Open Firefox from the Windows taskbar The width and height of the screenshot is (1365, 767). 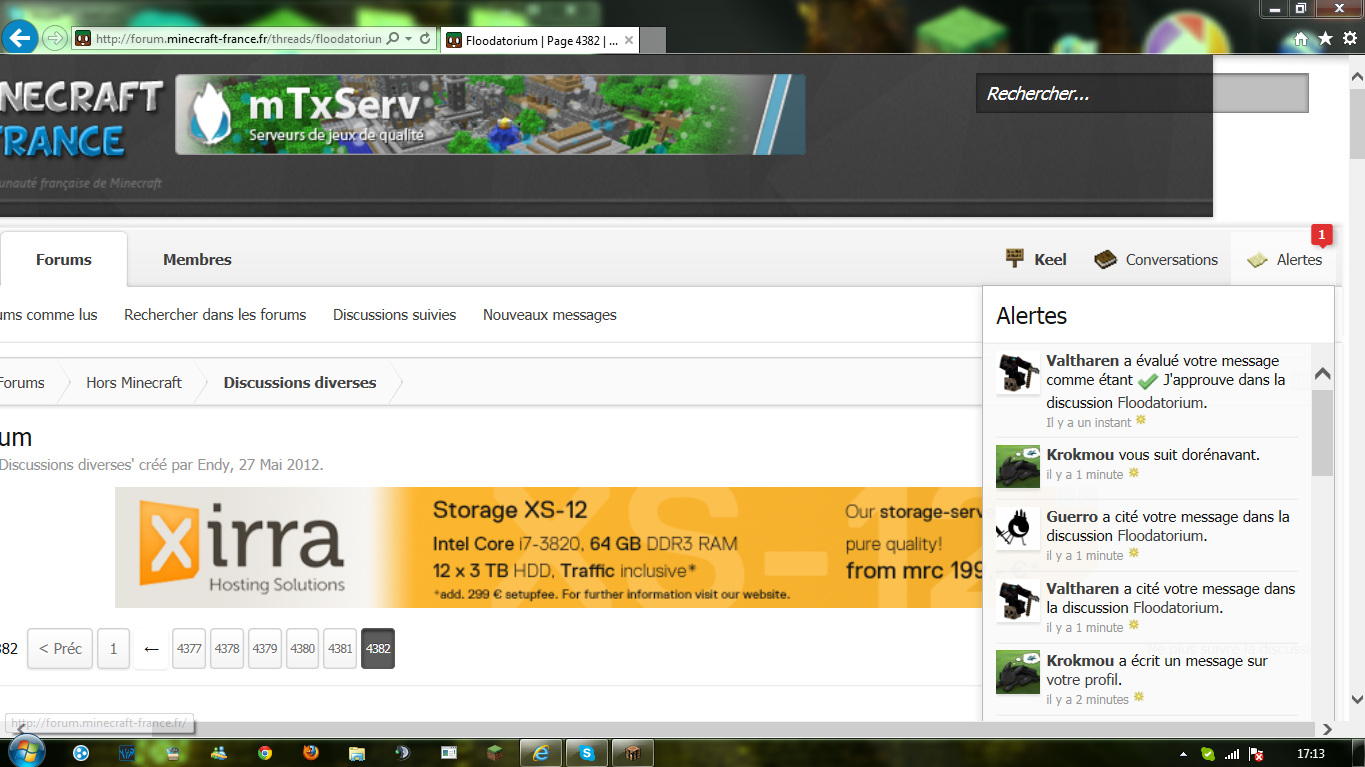click(x=310, y=752)
